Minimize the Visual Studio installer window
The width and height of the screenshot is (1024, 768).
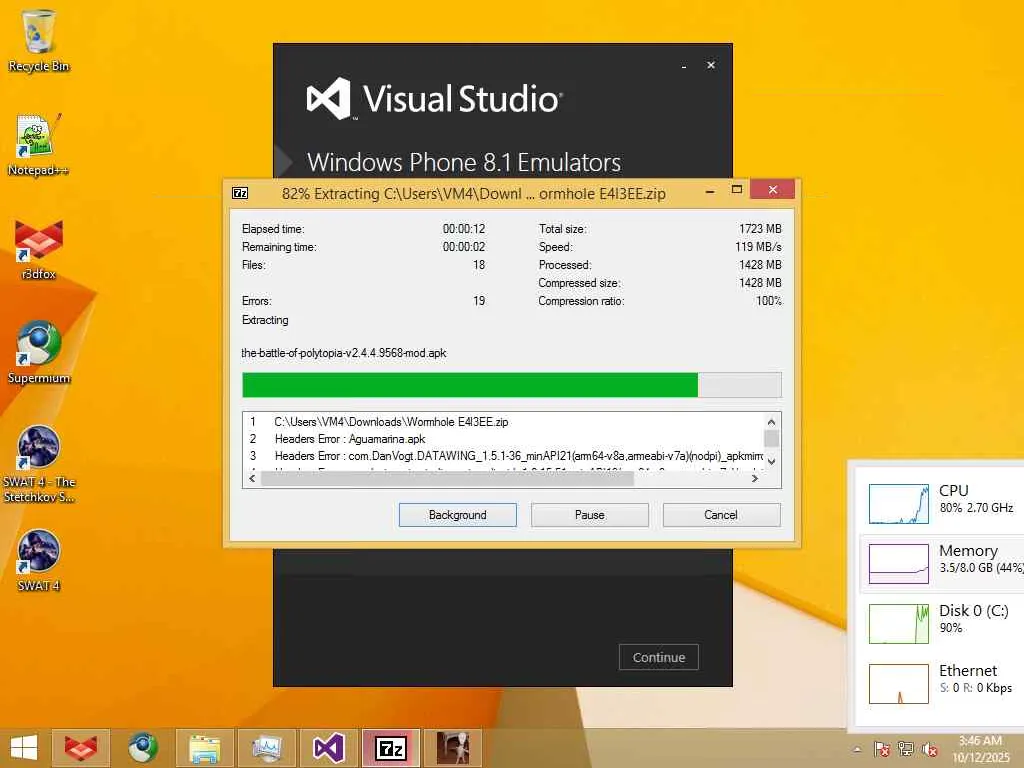684,66
